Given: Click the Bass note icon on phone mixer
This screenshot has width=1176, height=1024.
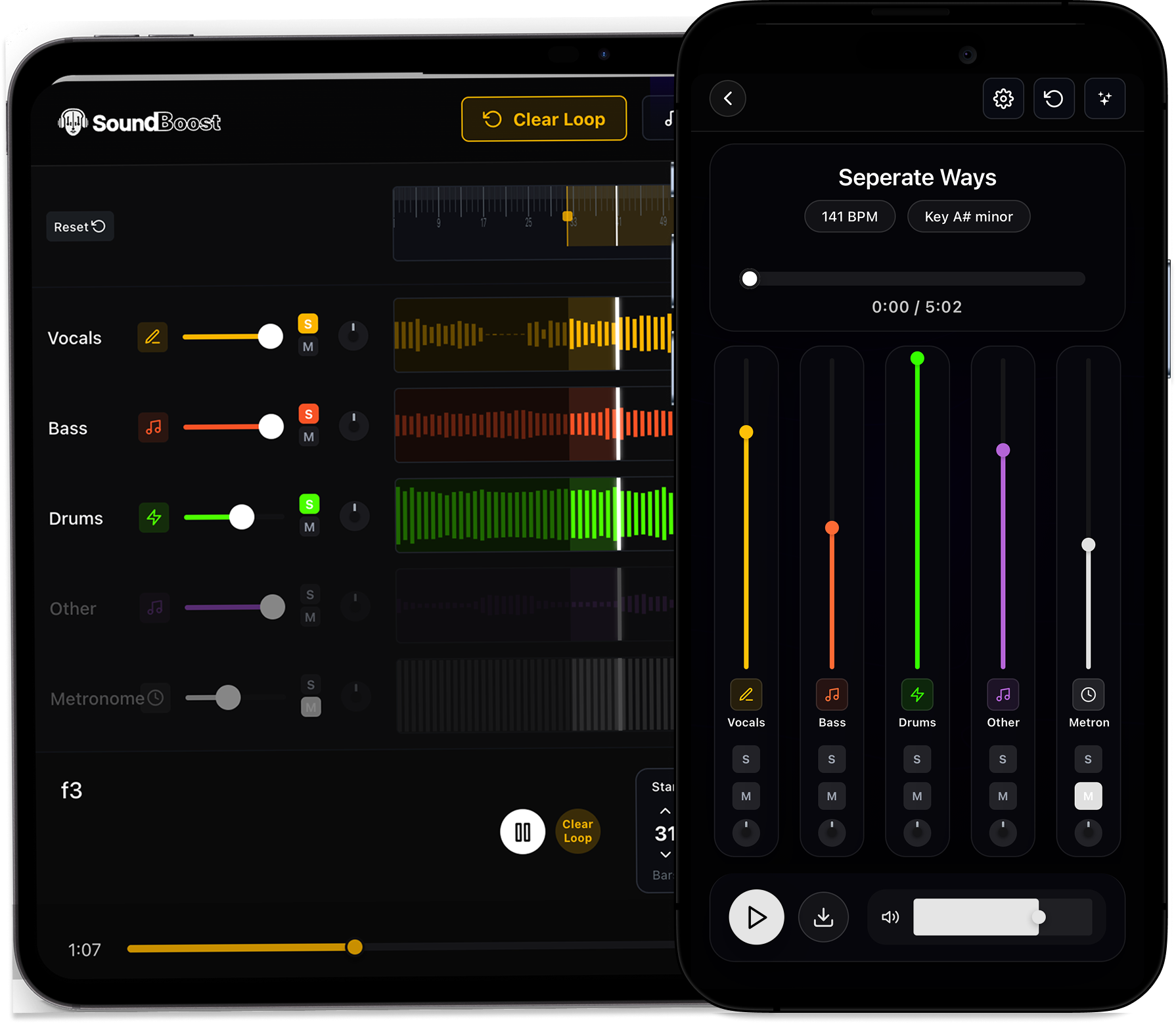Looking at the screenshot, I should coord(832,694).
